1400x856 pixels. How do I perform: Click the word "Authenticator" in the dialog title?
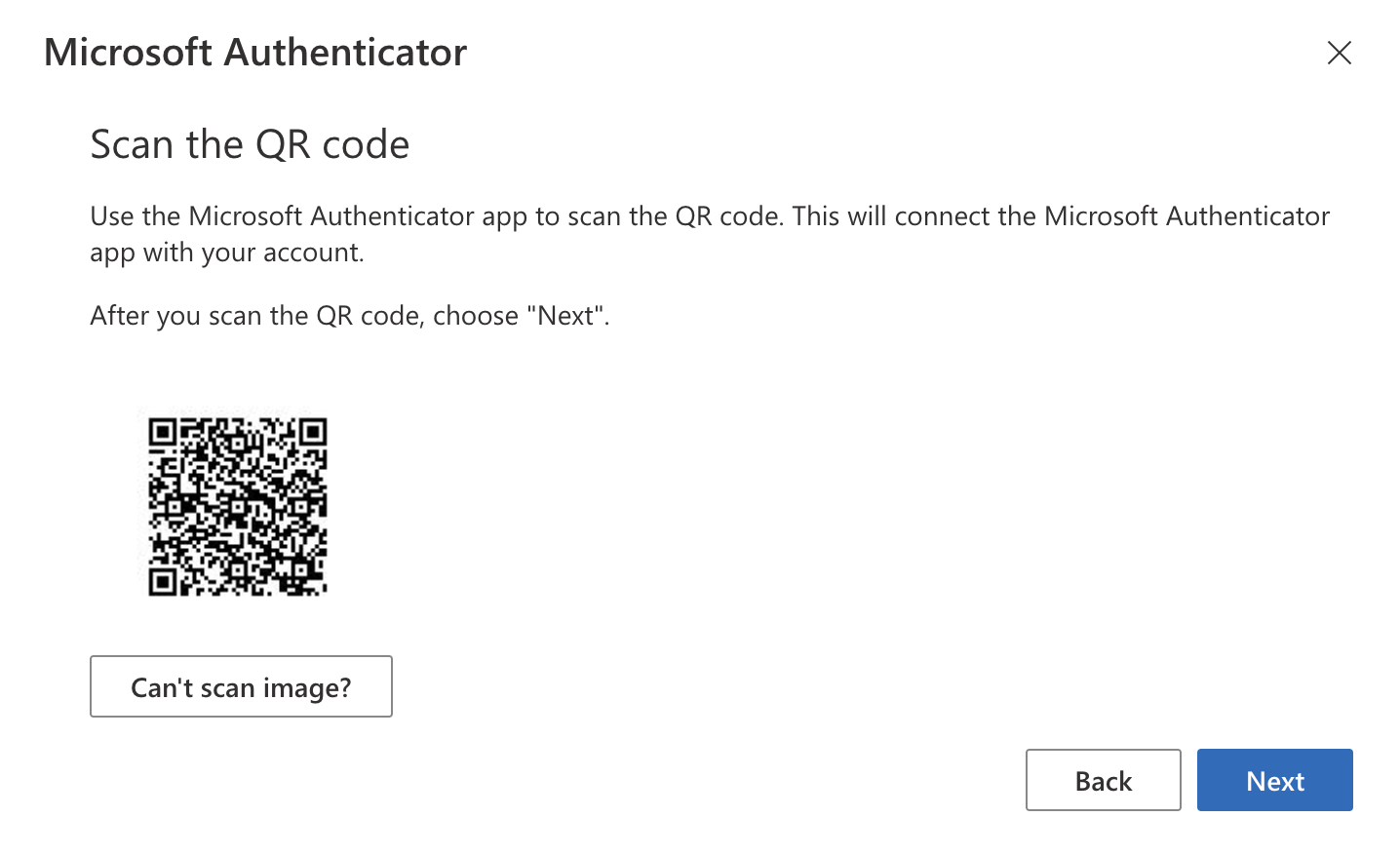pos(345,53)
